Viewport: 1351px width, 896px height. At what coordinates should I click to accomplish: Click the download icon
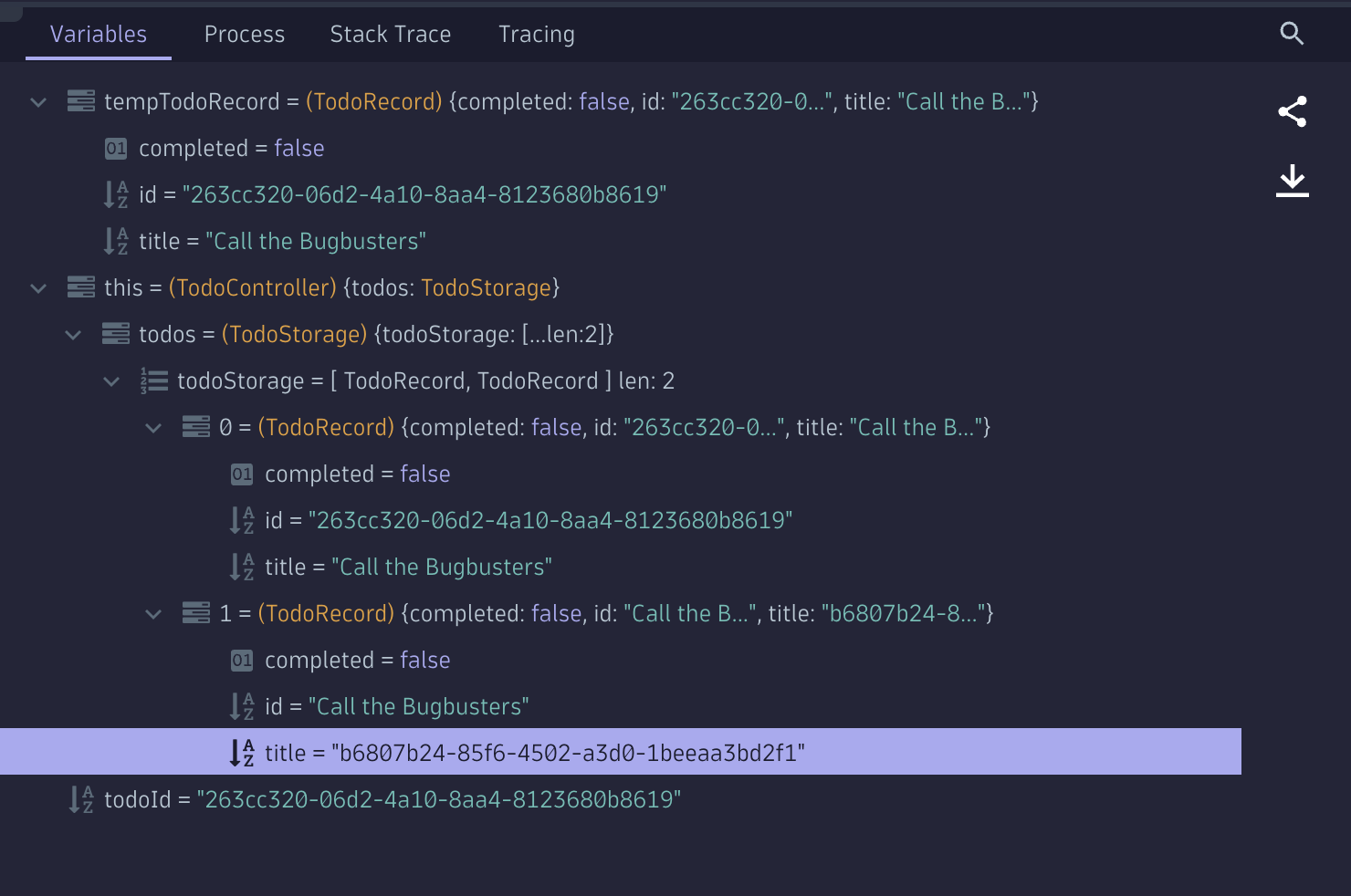click(1292, 181)
